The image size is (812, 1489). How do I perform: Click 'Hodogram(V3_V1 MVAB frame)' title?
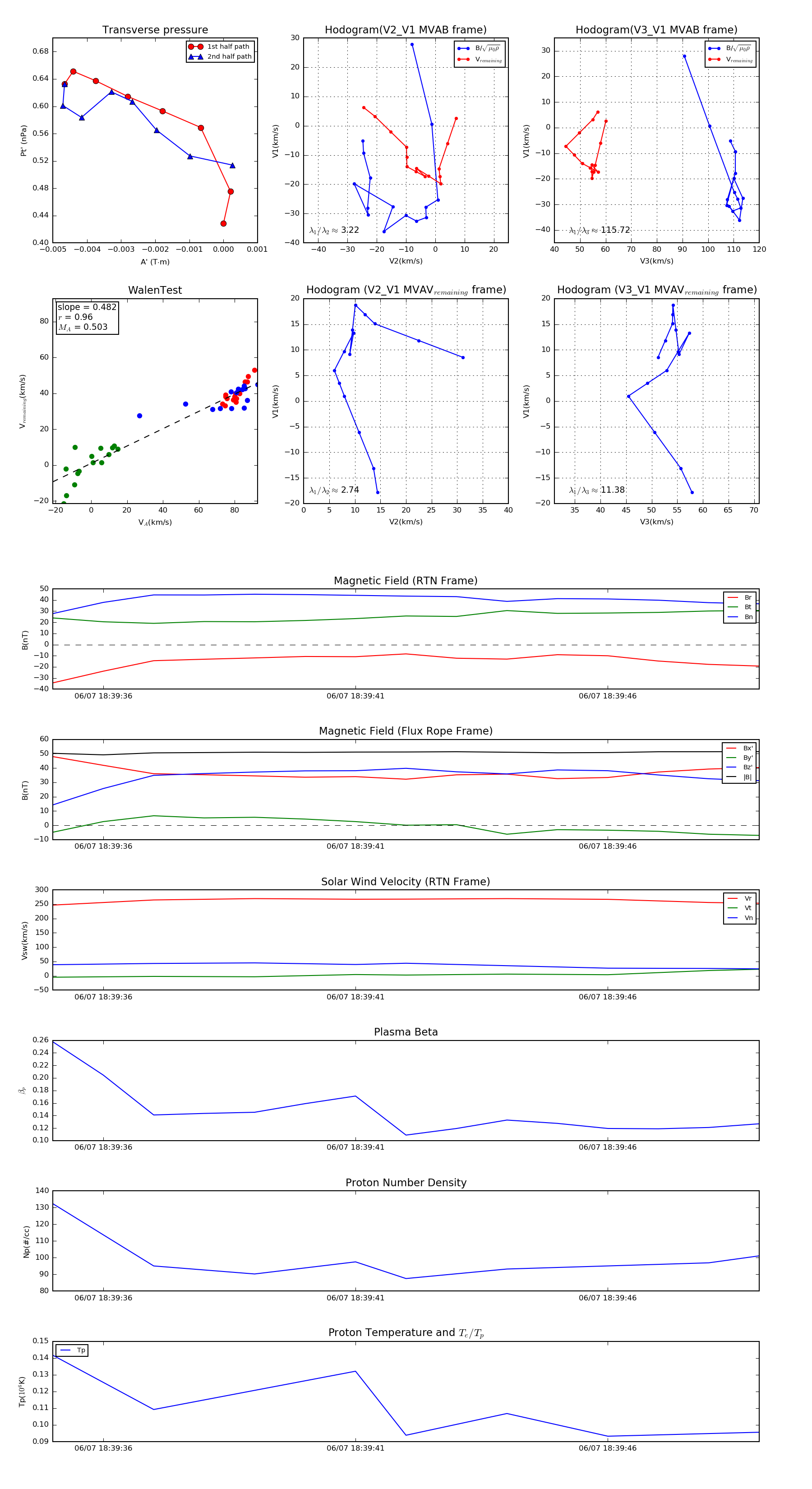(656, 30)
